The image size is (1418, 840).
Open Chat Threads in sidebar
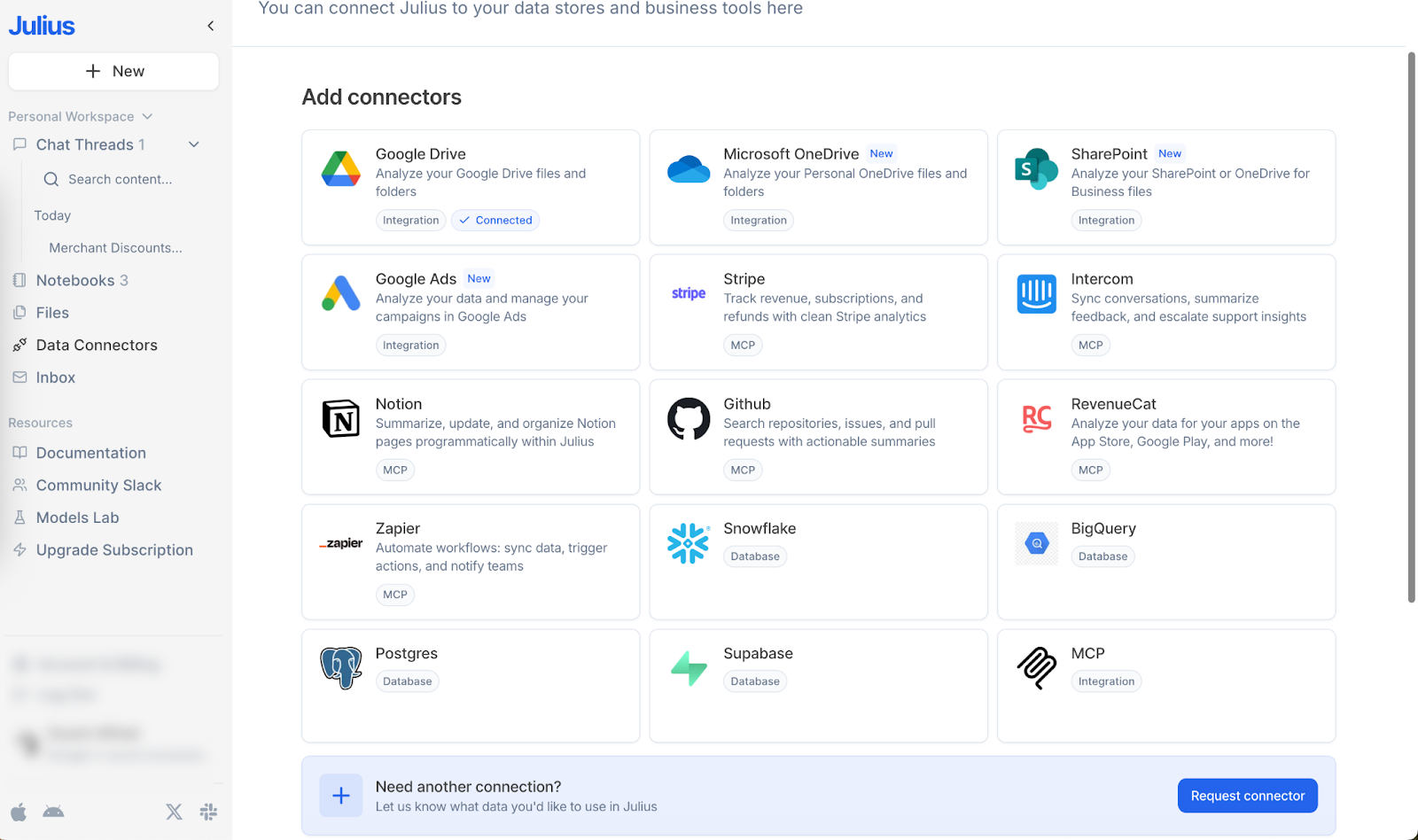[x=90, y=144]
